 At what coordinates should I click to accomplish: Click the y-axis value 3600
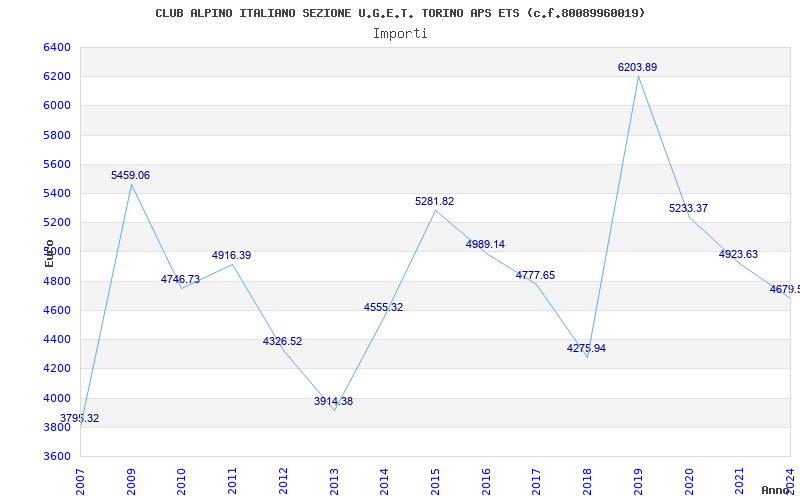[x=57, y=456]
